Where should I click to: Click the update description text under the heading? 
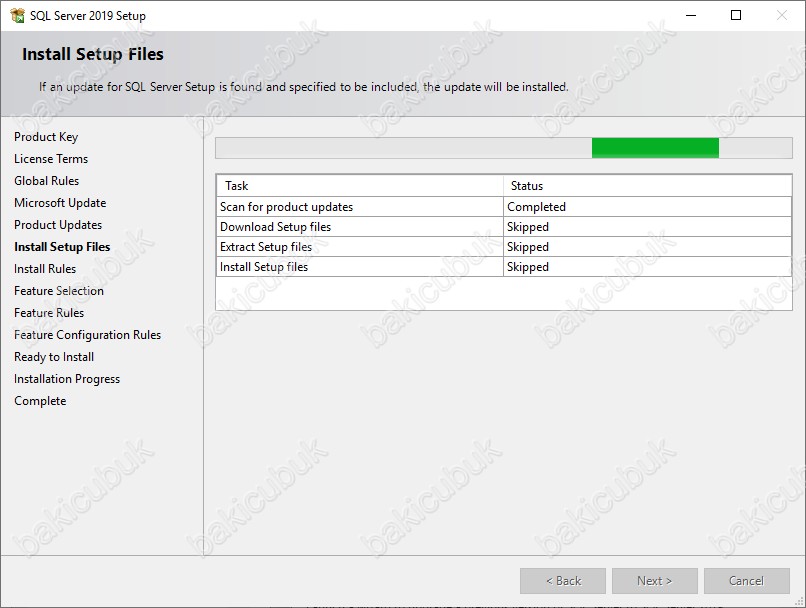point(304,87)
